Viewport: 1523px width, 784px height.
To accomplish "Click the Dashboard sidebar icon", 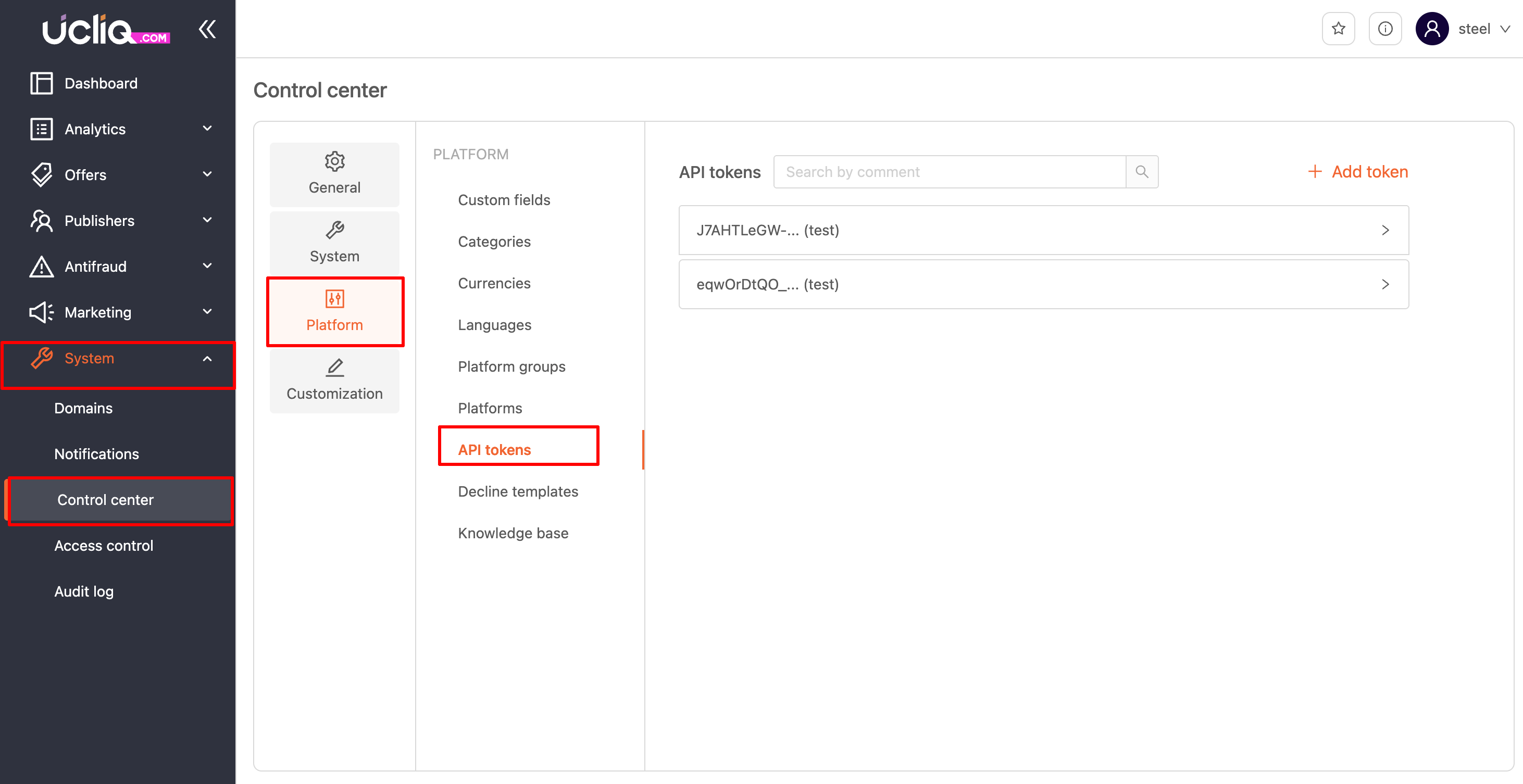I will click(x=41, y=83).
